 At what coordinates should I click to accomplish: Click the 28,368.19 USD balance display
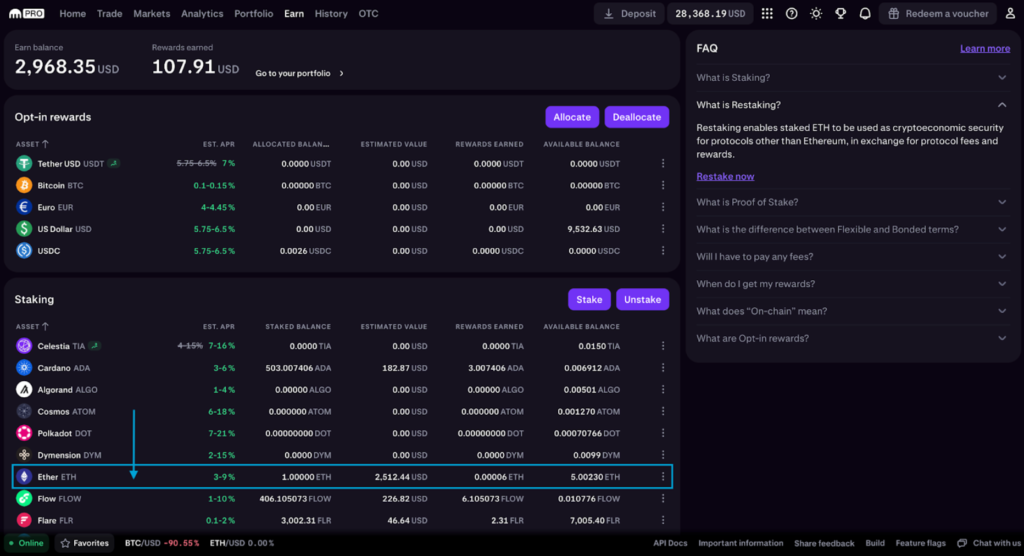710,14
